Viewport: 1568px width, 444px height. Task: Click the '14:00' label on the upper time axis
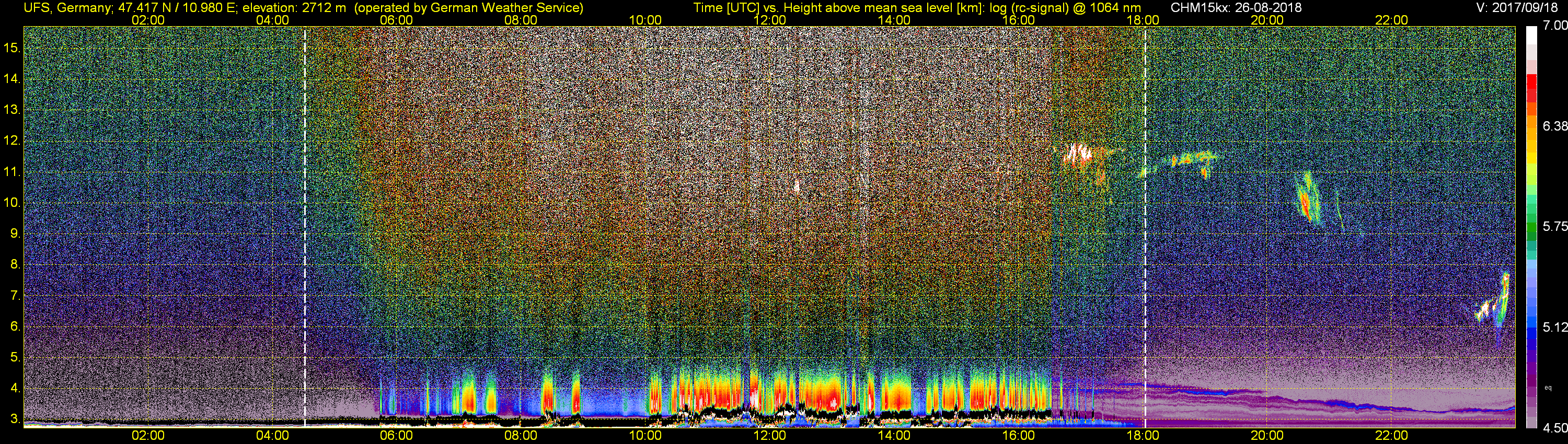(x=894, y=20)
